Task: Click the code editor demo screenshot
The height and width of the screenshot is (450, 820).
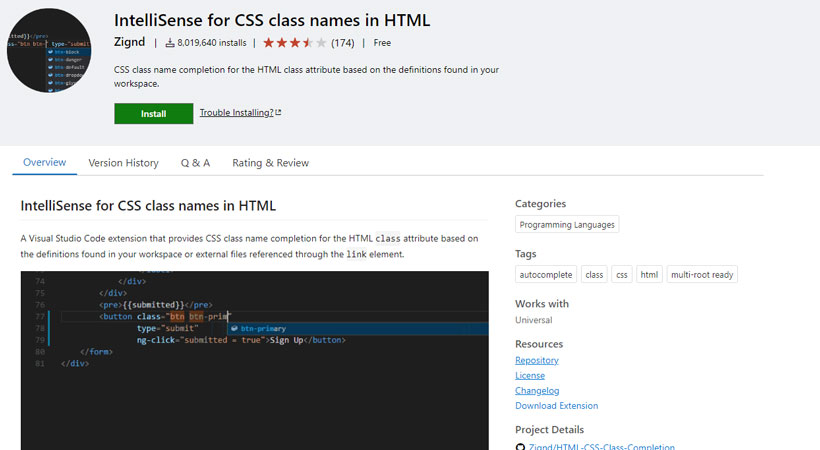Action: click(255, 361)
